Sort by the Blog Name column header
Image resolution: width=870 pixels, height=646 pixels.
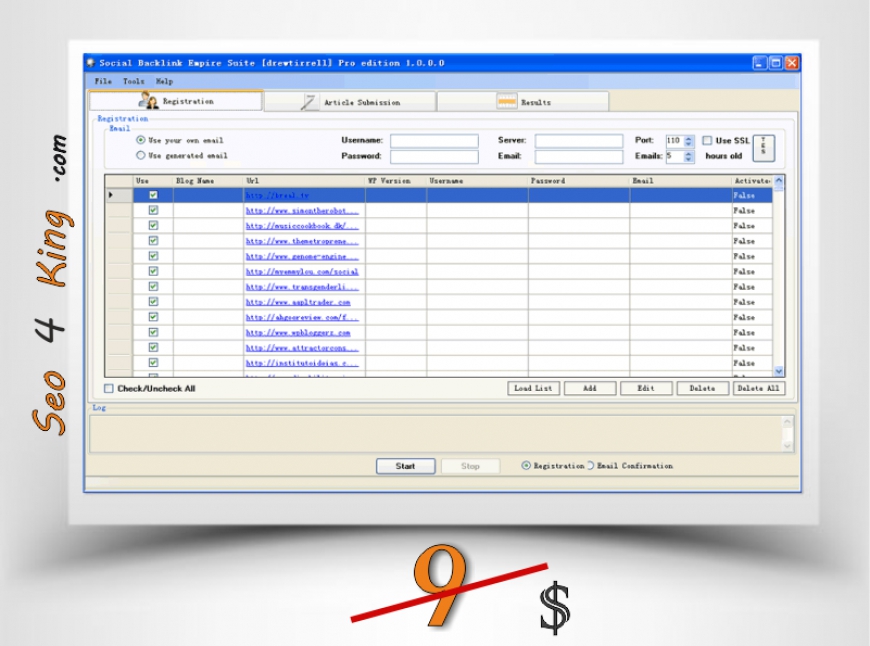pos(208,181)
